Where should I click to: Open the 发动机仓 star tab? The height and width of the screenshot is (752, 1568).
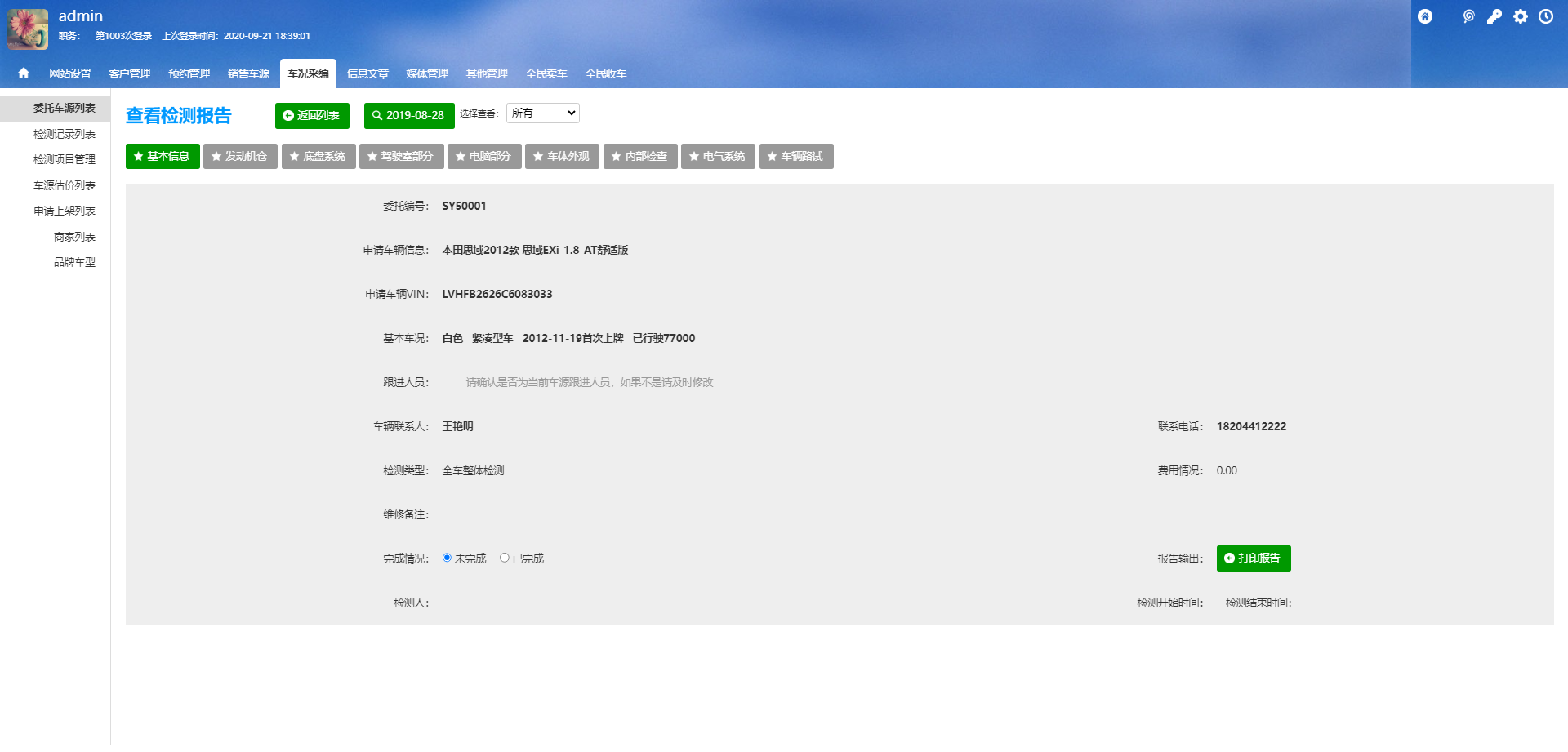240,157
